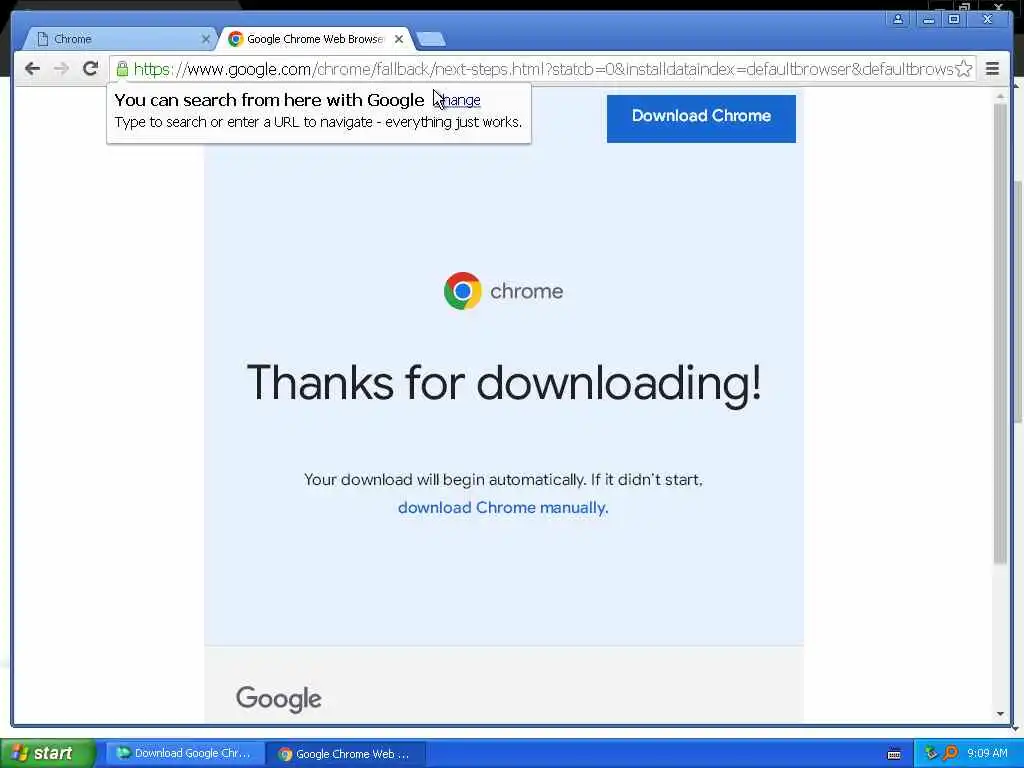
Task: Click the first system tray icon
Action: click(931, 753)
